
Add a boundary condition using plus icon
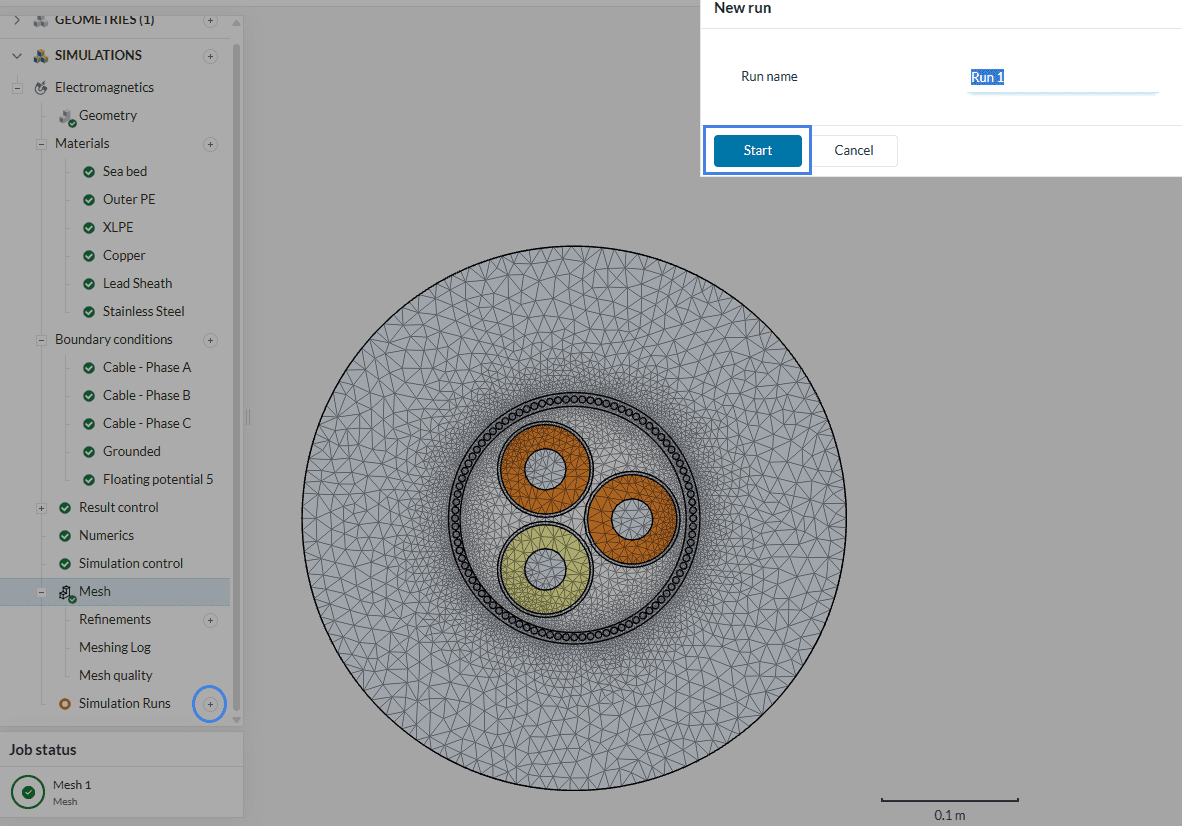[210, 340]
